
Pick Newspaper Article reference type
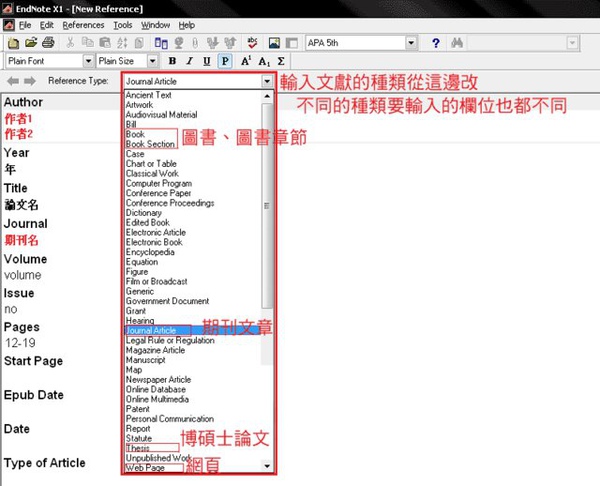[x=158, y=380]
